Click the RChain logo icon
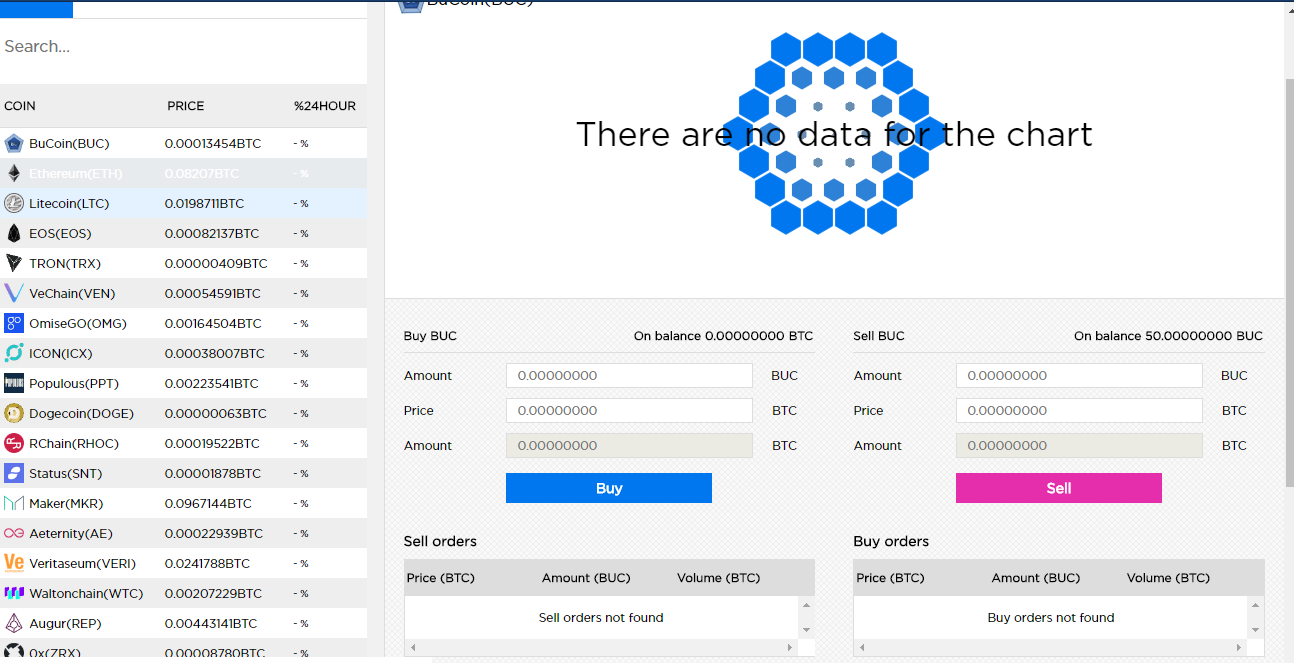The image size is (1294, 663). (x=14, y=444)
